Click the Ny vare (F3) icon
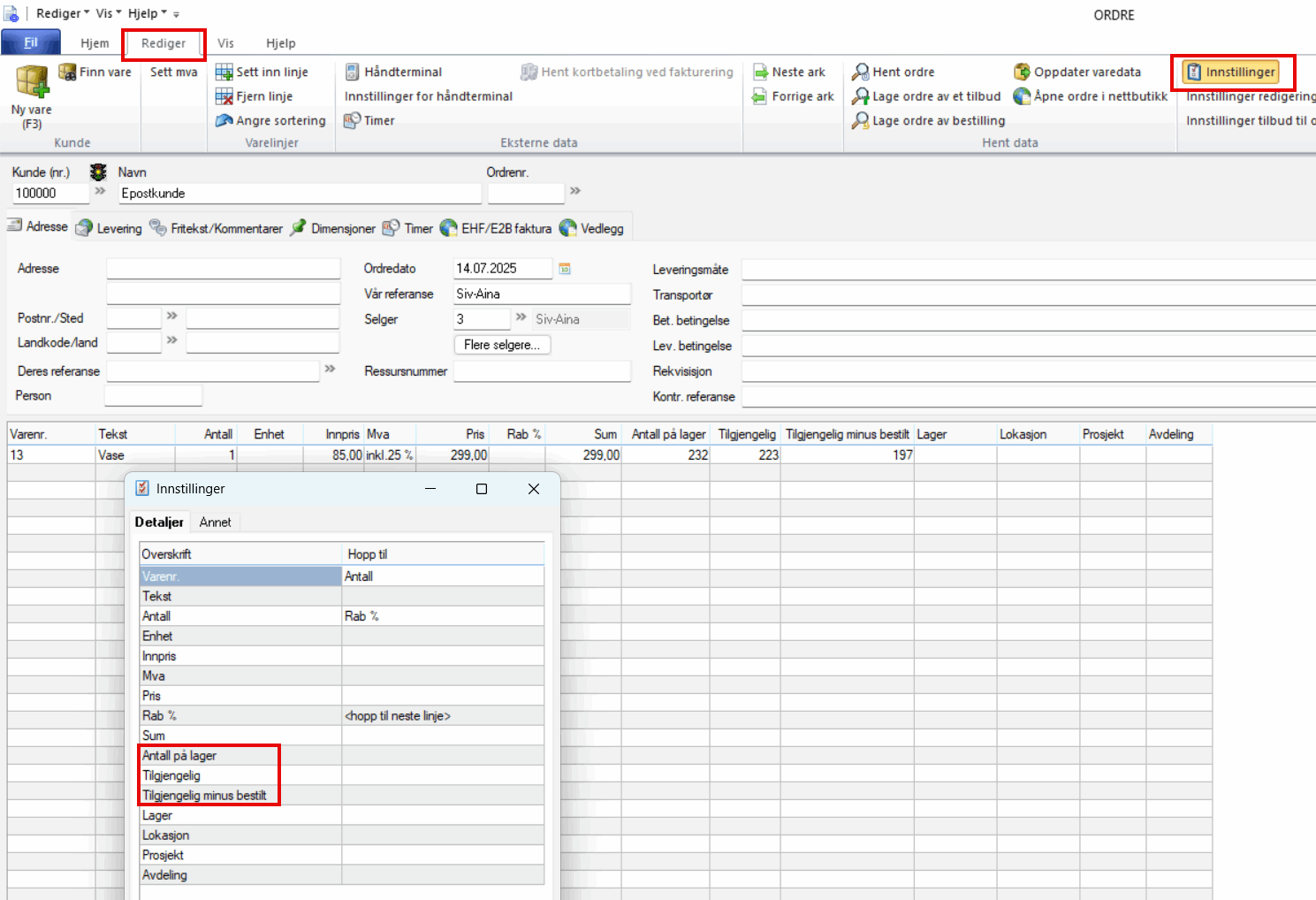 click(x=32, y=82)
